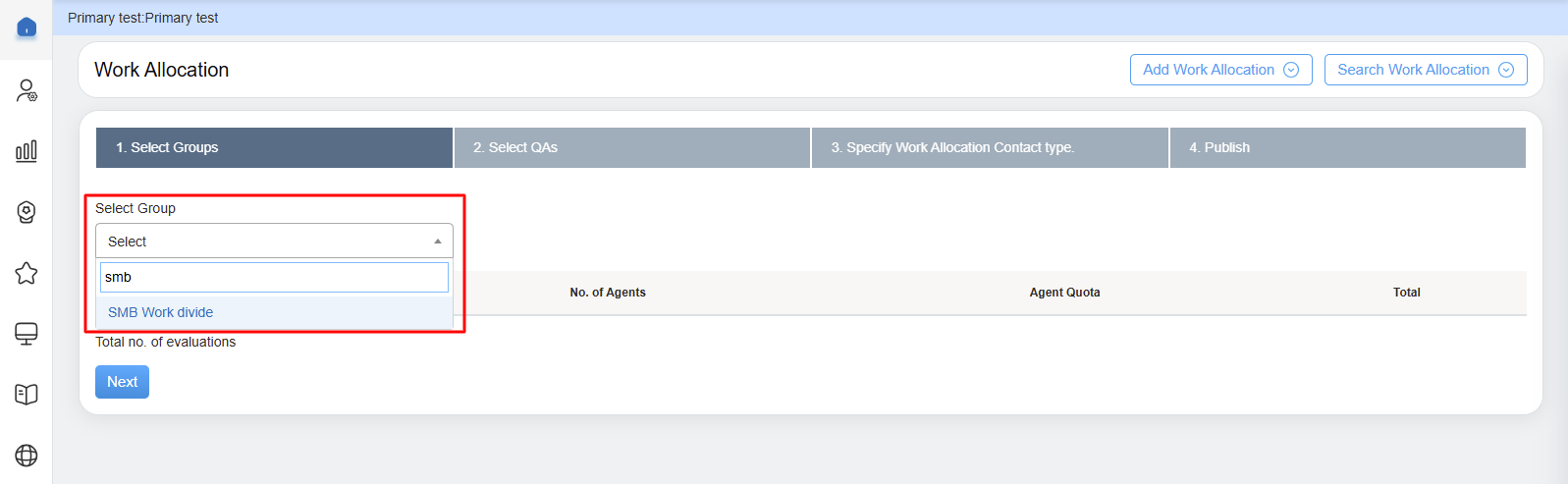
Task: Open the 4. Publish step
Action: [1347, 147]
